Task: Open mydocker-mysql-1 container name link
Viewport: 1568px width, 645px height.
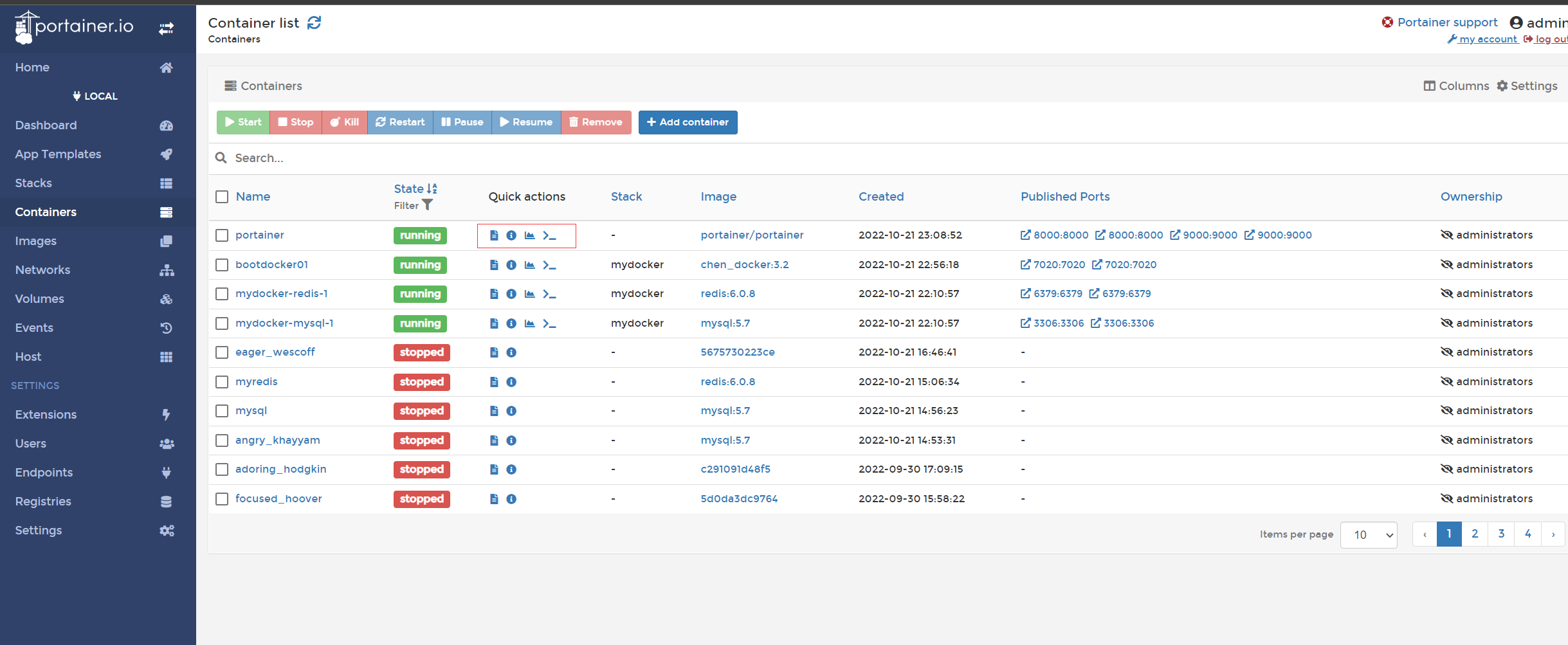Action: click(x=284, y=323)
